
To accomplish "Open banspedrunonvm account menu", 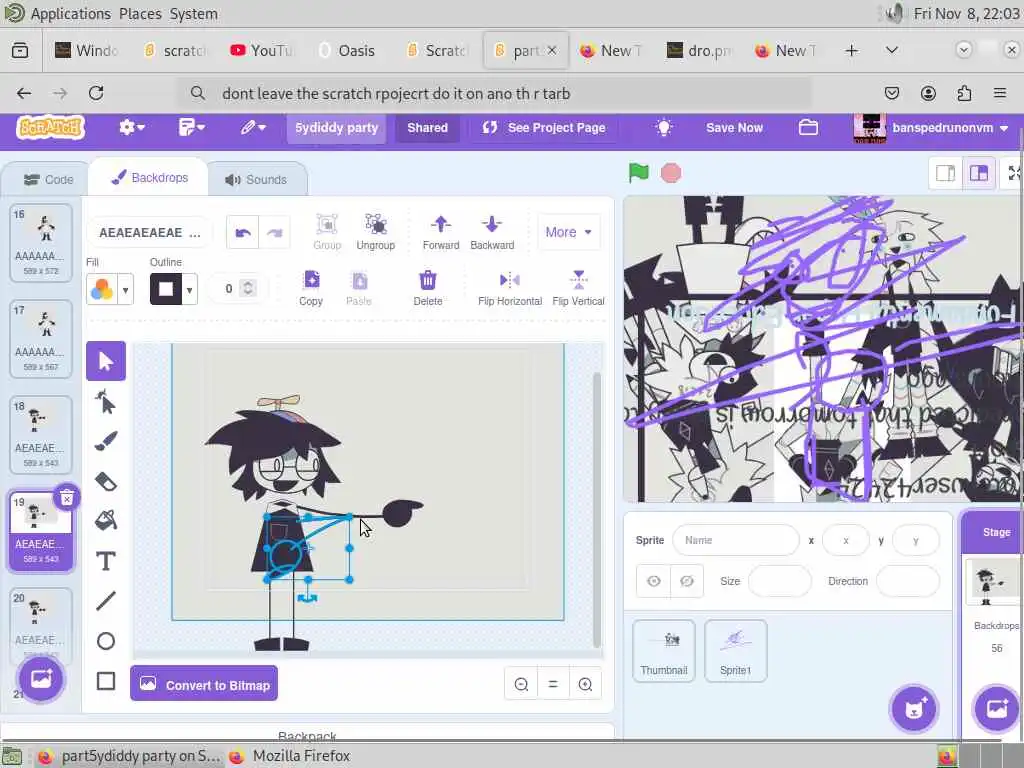I will click(932, 128).
